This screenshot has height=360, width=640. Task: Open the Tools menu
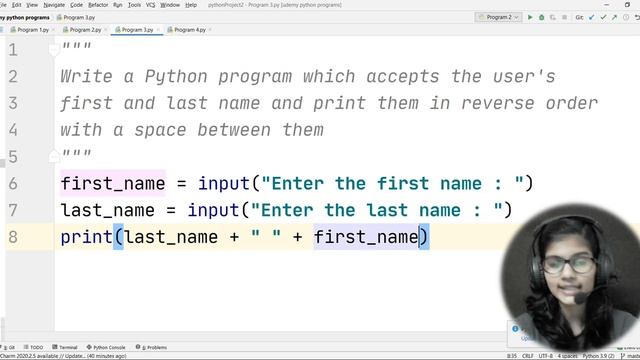pyautogui.click(x=134, y=5)
